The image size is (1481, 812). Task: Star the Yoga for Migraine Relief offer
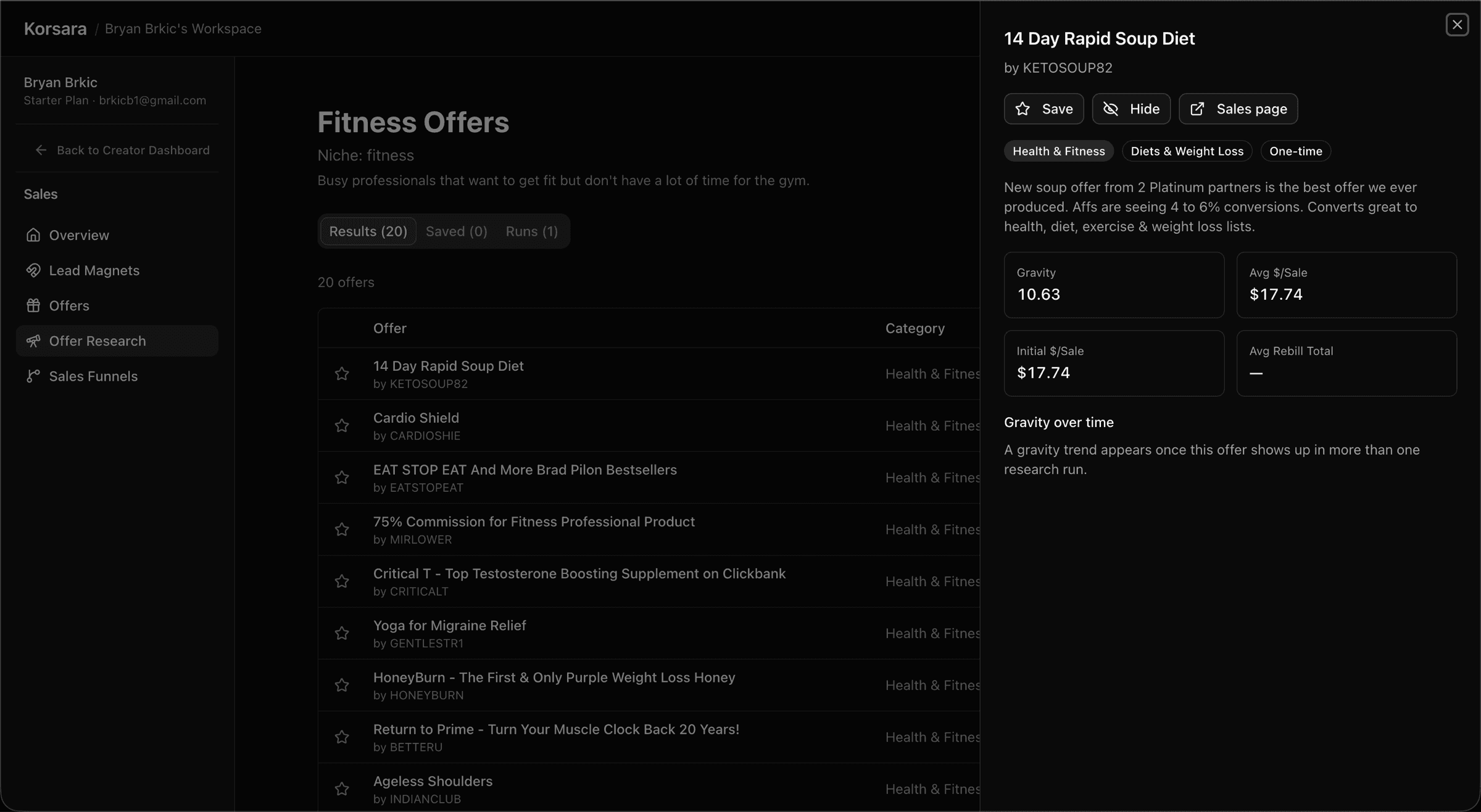point(342,633)
